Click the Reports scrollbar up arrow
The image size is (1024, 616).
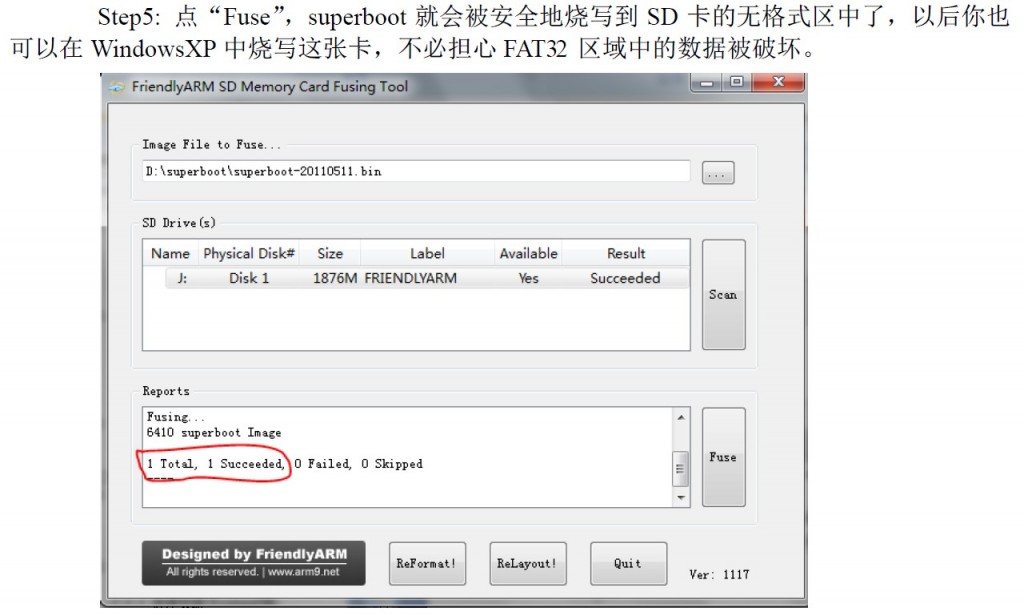[681, 417]
